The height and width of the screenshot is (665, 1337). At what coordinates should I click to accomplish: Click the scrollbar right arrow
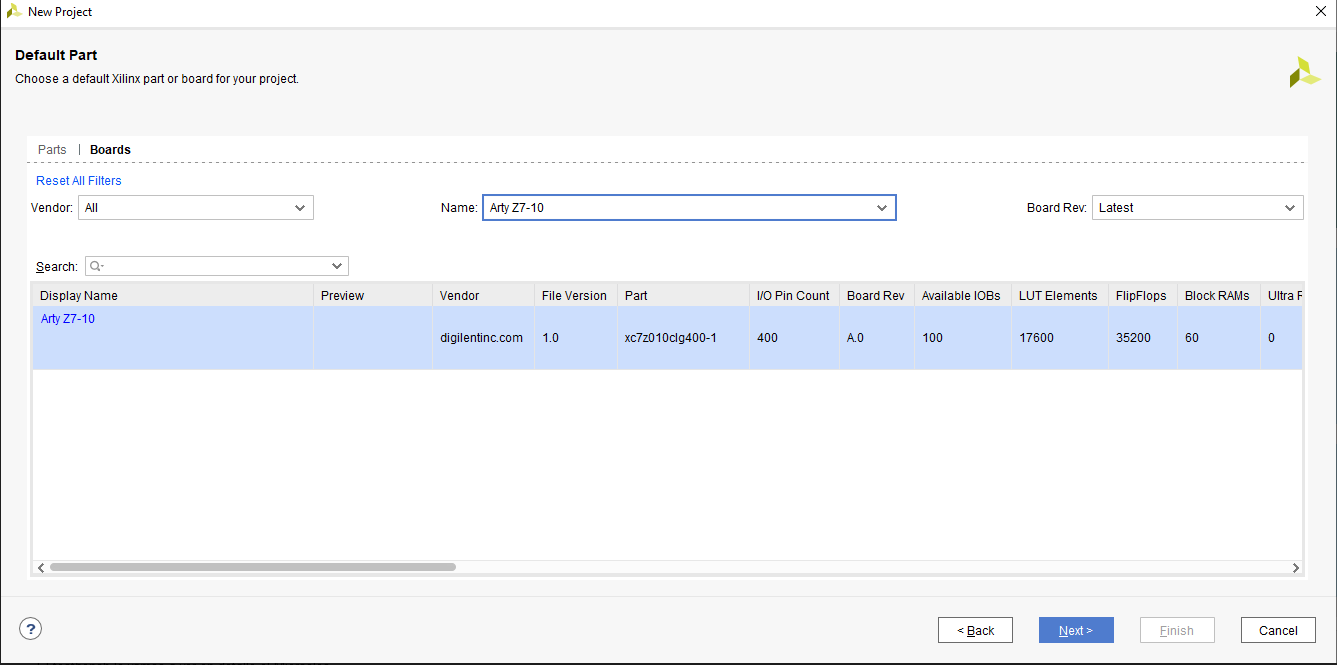point(1295,568)
